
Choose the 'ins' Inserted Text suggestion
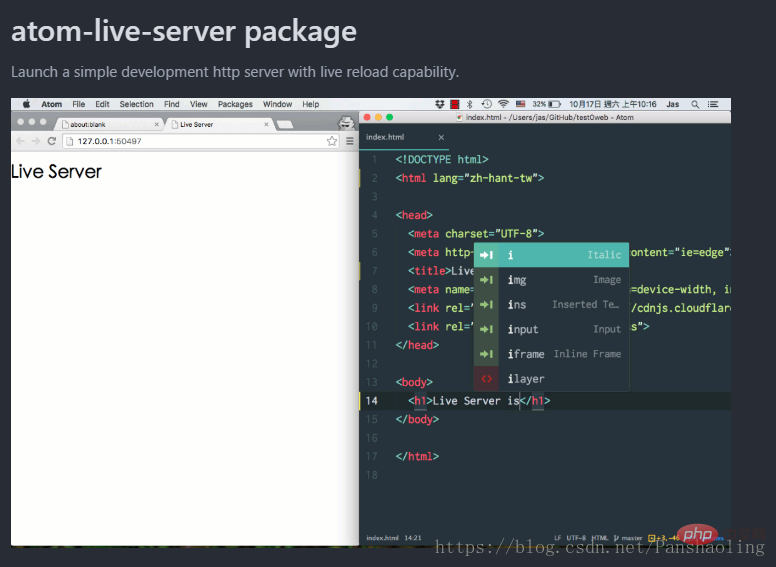[x=551, y=304]
